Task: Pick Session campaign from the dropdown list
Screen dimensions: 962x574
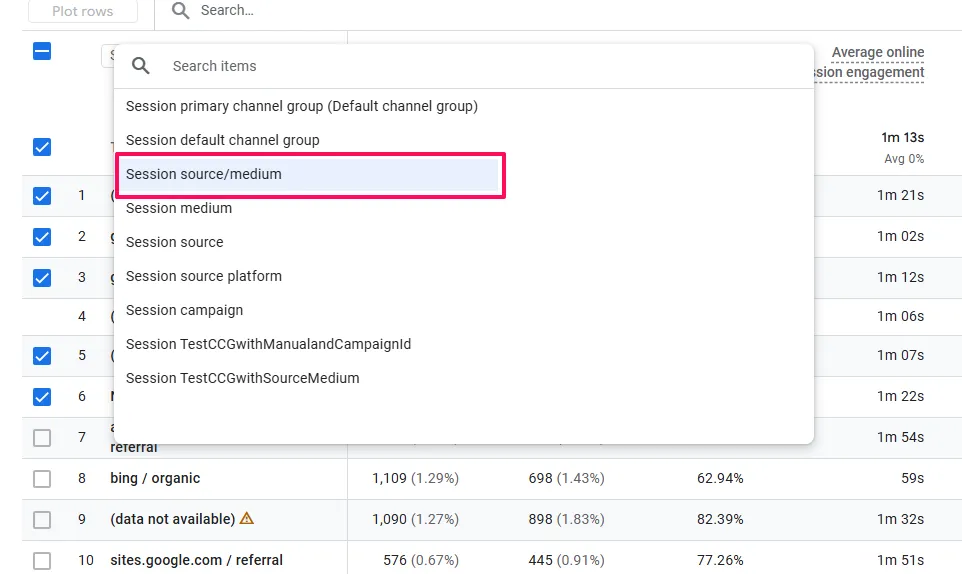Action: click(x=185, y=310)
